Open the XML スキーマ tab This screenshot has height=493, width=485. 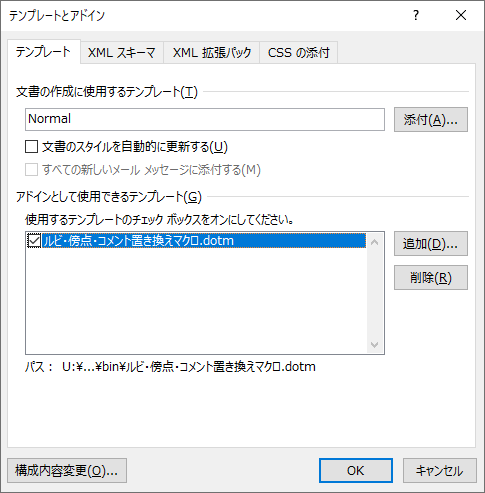coord(122,53)
